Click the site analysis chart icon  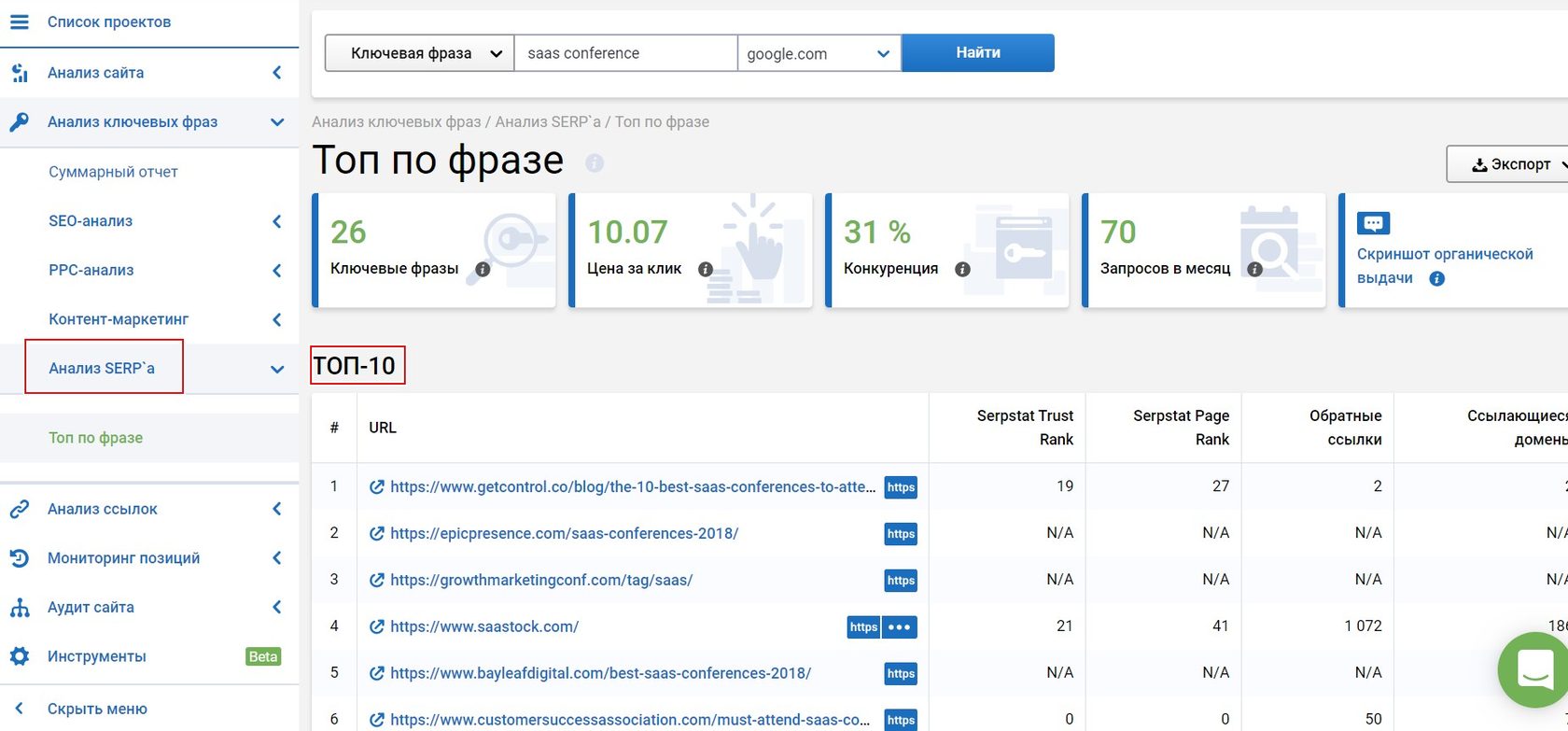coord(19,73)
